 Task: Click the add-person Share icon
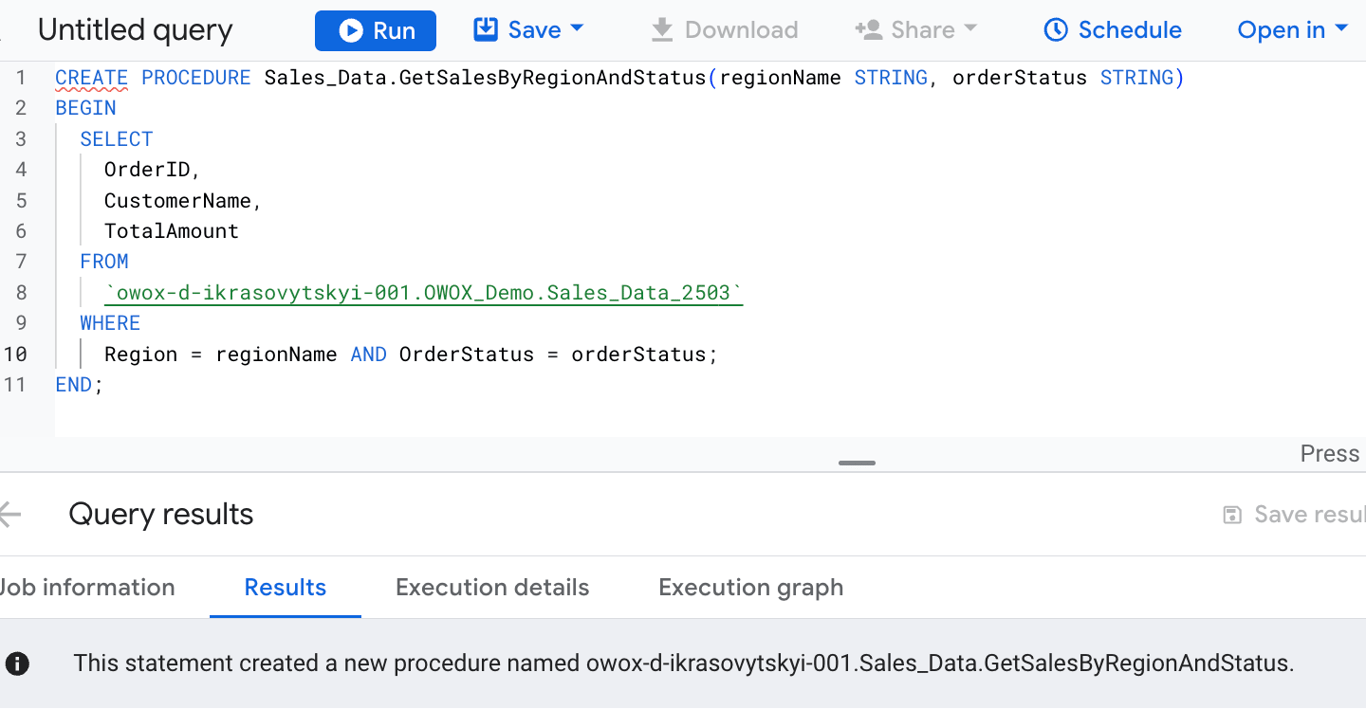(x=868, y=30)
